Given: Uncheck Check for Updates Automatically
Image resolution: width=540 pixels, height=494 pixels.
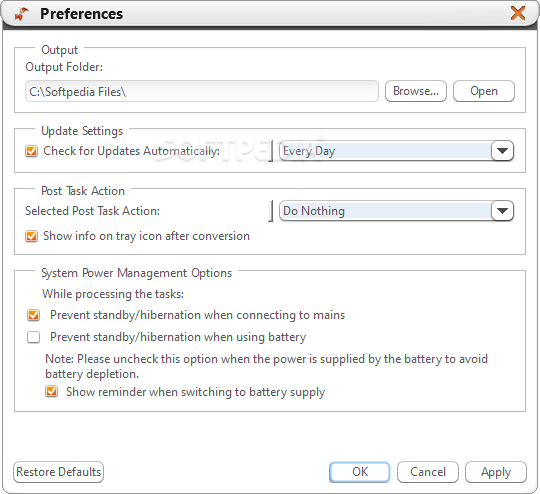Looking at the screenshot, I should click(x=32, y=151).
